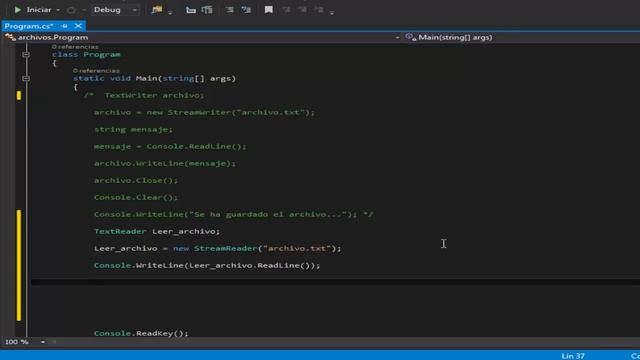640x360 pixels.
Task: Click the commented 'string mensaje;' line
Action: click(133, 129)
